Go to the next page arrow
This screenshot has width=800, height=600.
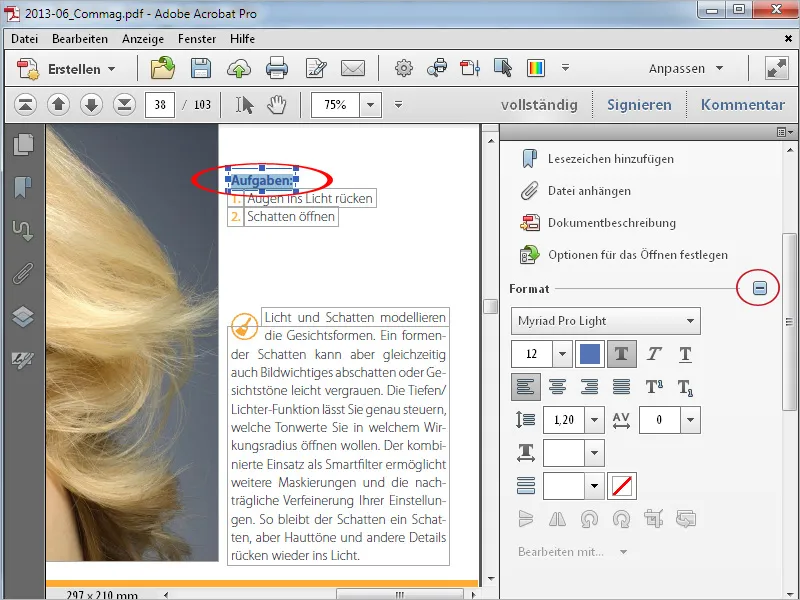click(91, 105)
